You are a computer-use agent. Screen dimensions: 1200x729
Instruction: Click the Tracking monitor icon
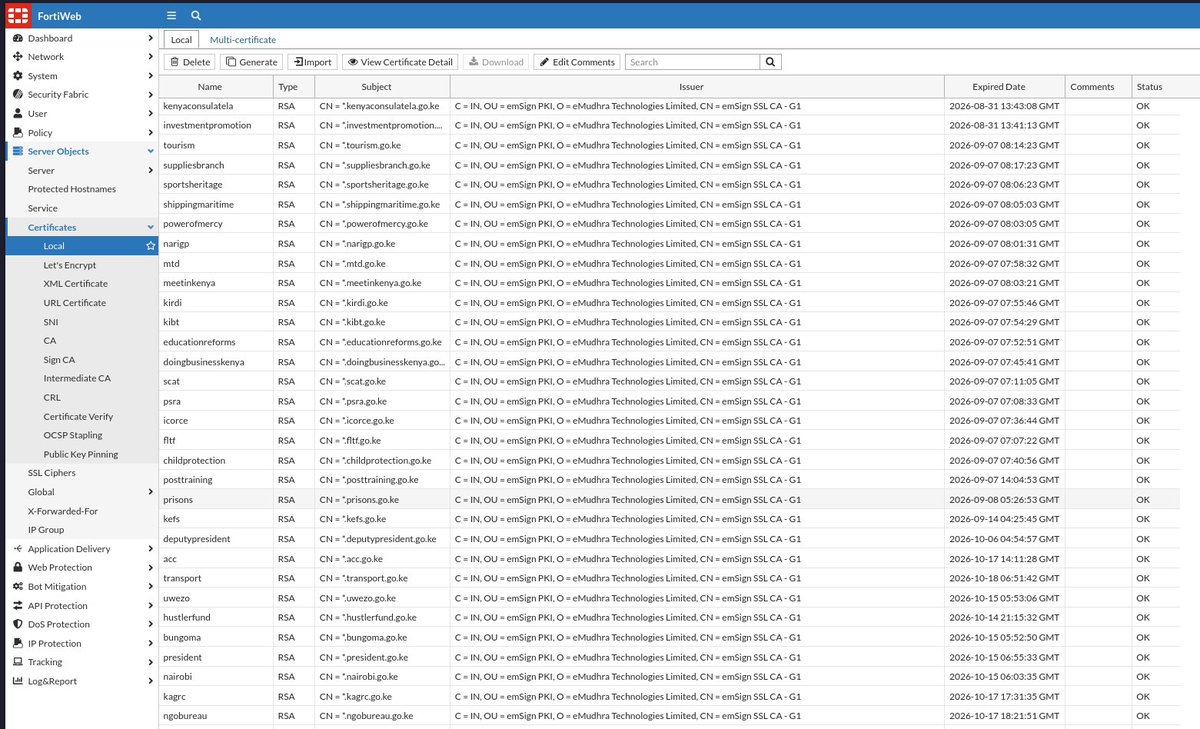18,662
